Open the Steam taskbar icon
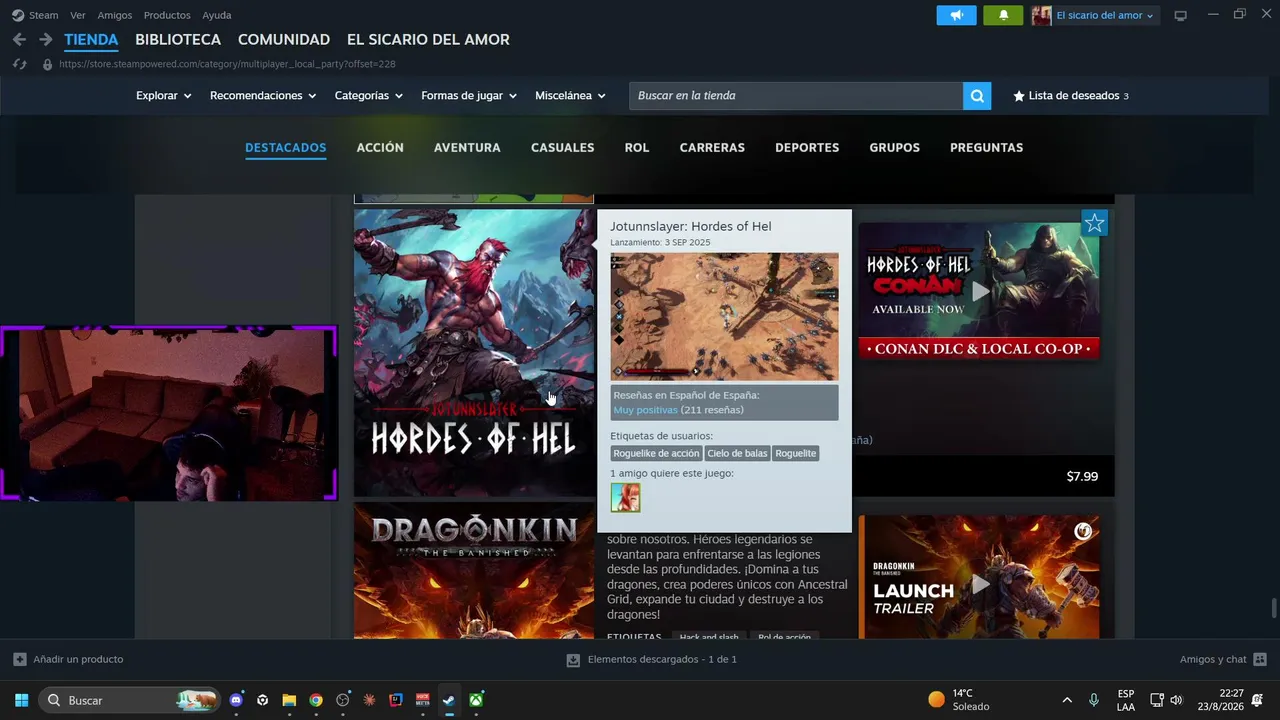Screen dimensions: 1280x720 click(x=450, y=700)
